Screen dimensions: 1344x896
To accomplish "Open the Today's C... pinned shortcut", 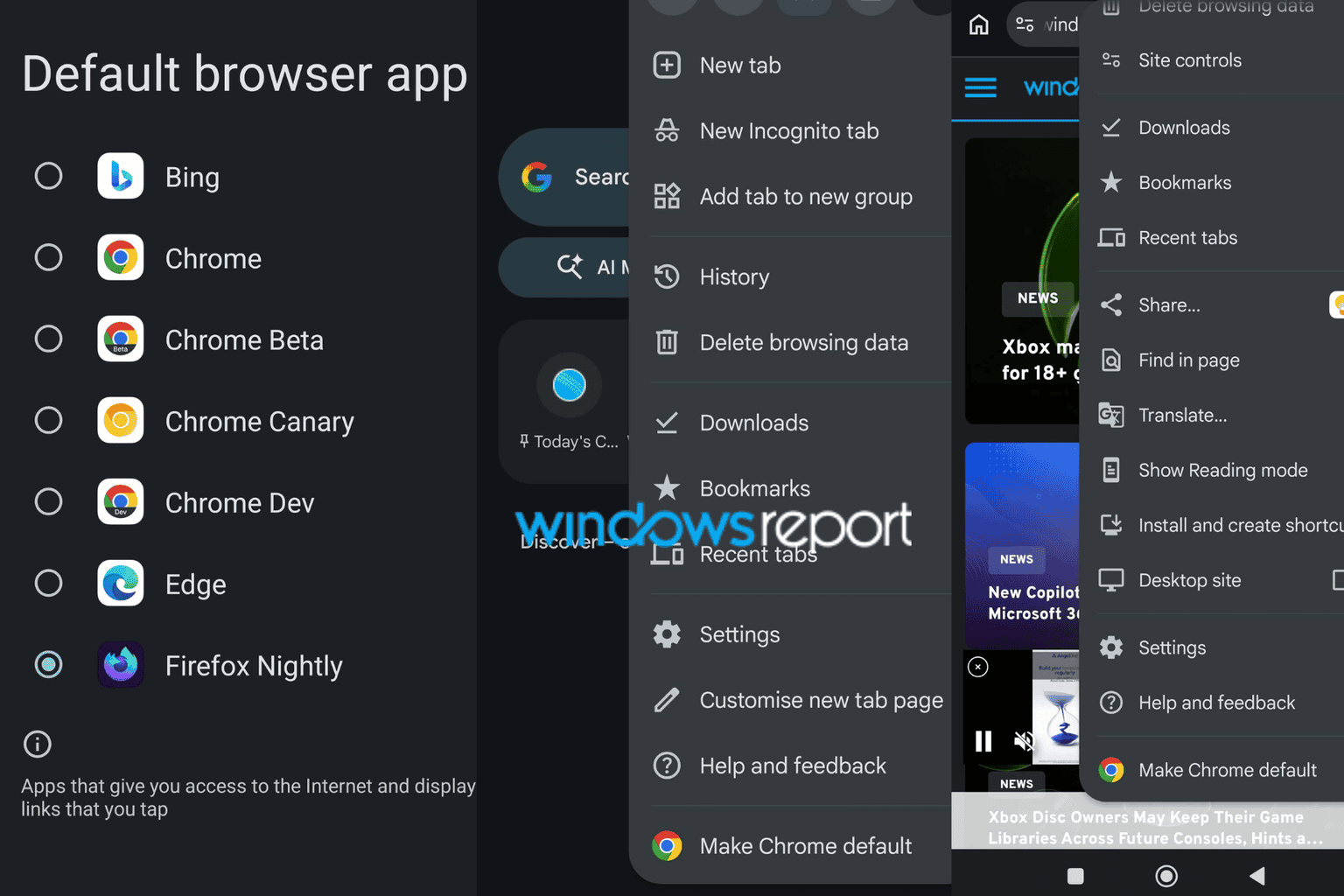I will point(569,402).
